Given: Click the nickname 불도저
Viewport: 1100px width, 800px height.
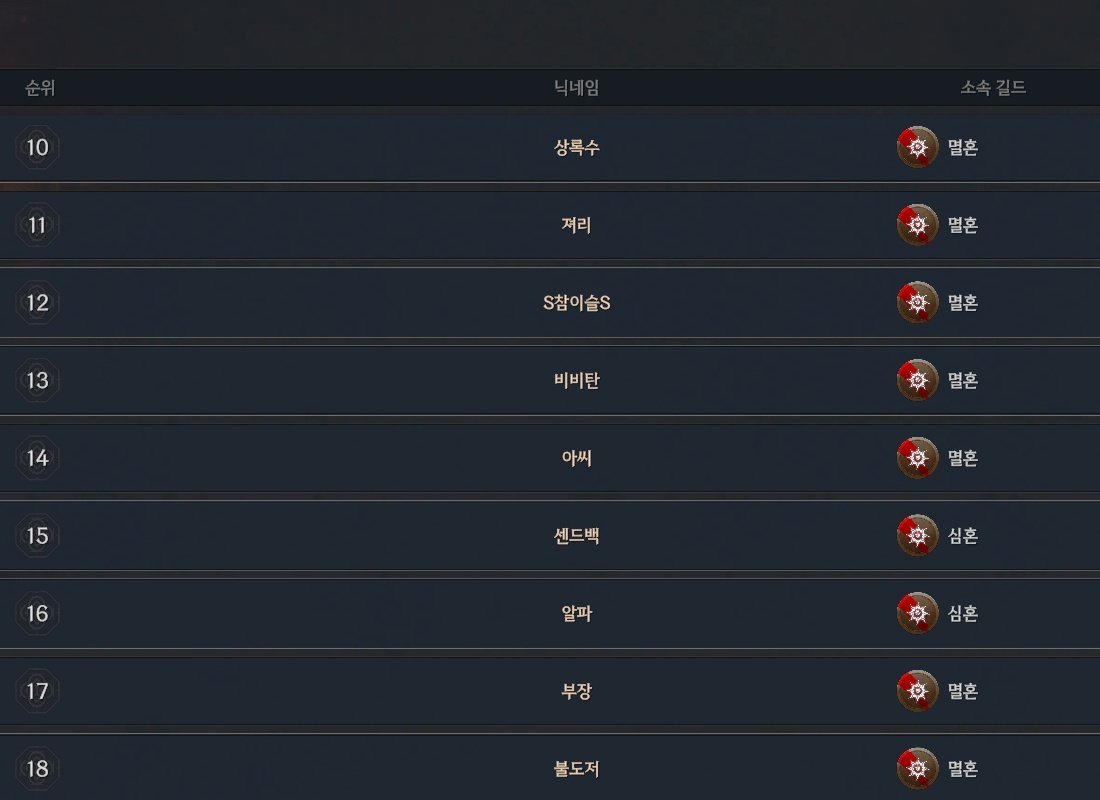Looking at the screenshot, I should point(577,768).
